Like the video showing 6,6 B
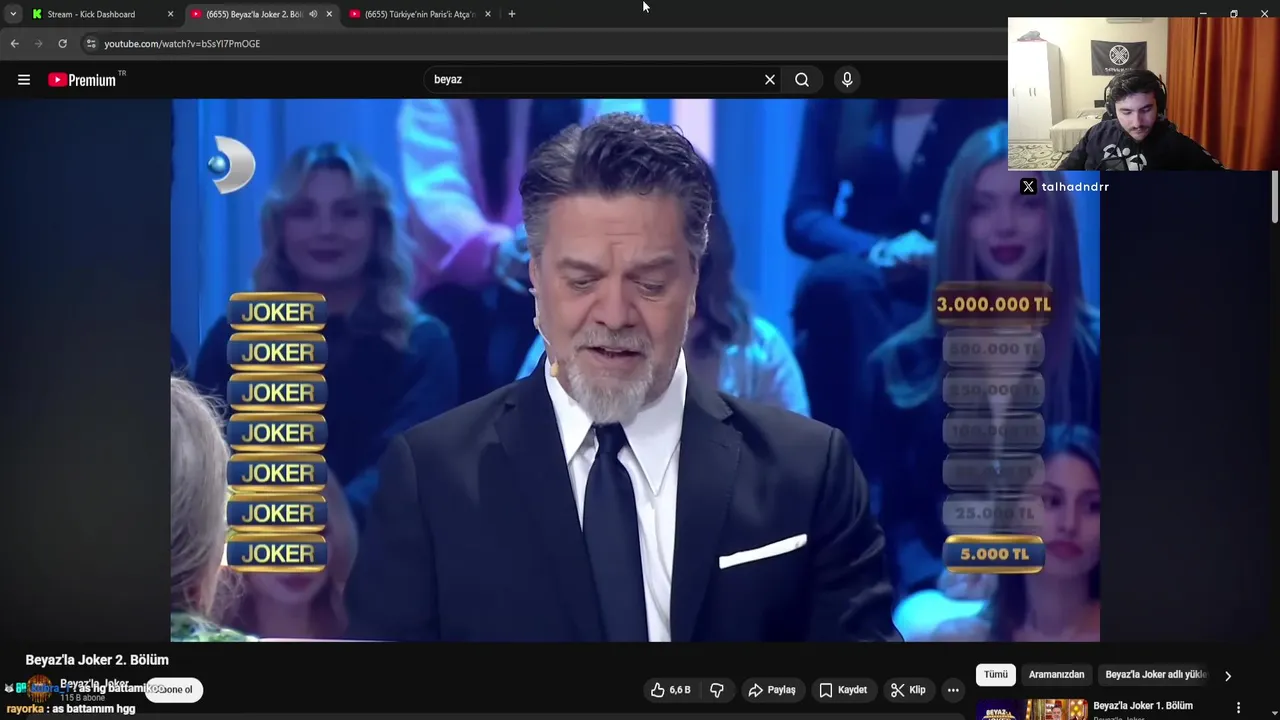Viewport: 1280px width, 720px height. 670,690
